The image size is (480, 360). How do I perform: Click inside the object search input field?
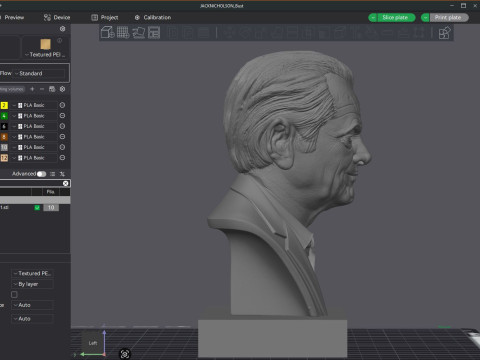point(31,183)
